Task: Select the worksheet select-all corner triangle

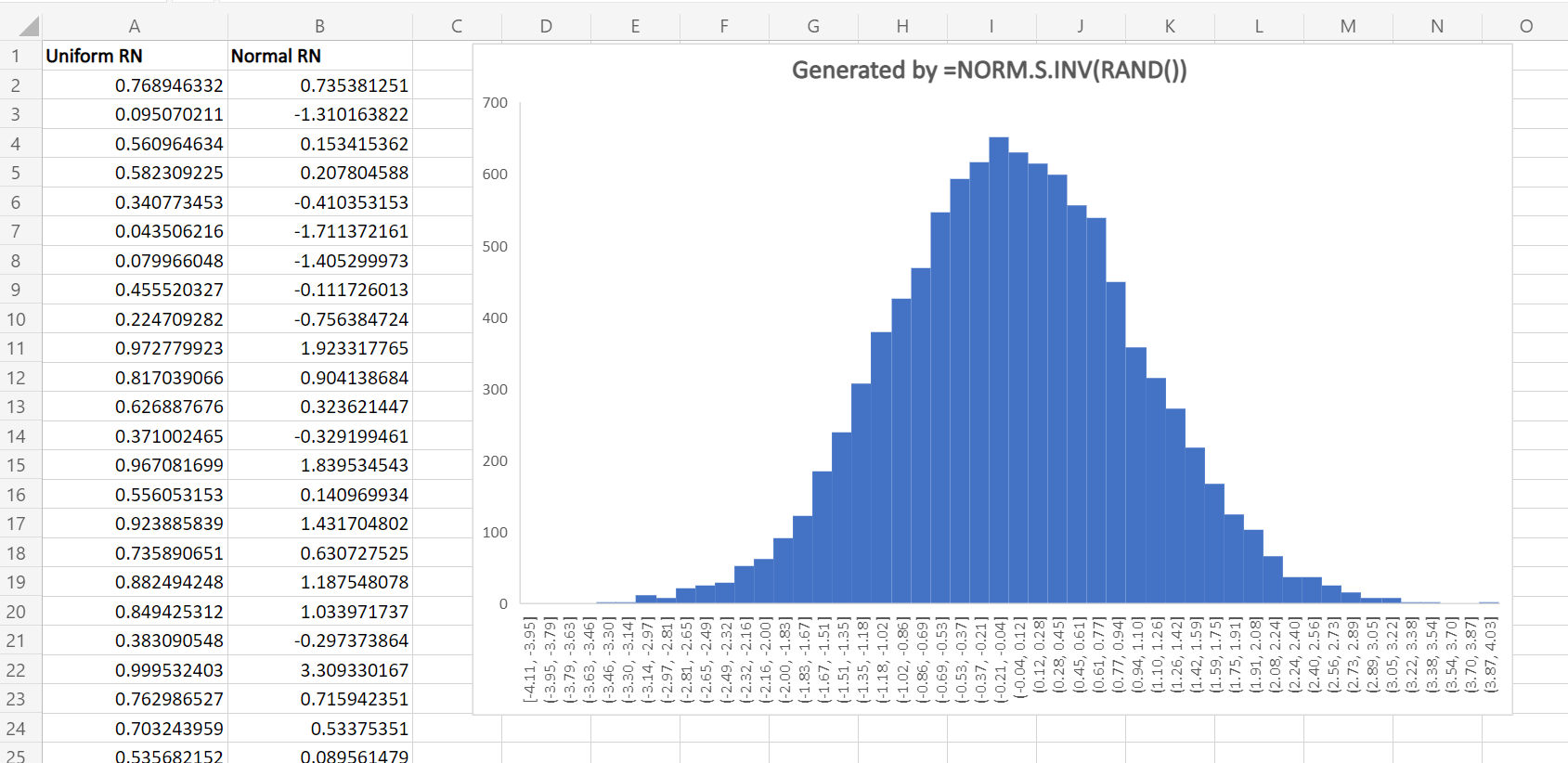Action: (x=27, y=26)
